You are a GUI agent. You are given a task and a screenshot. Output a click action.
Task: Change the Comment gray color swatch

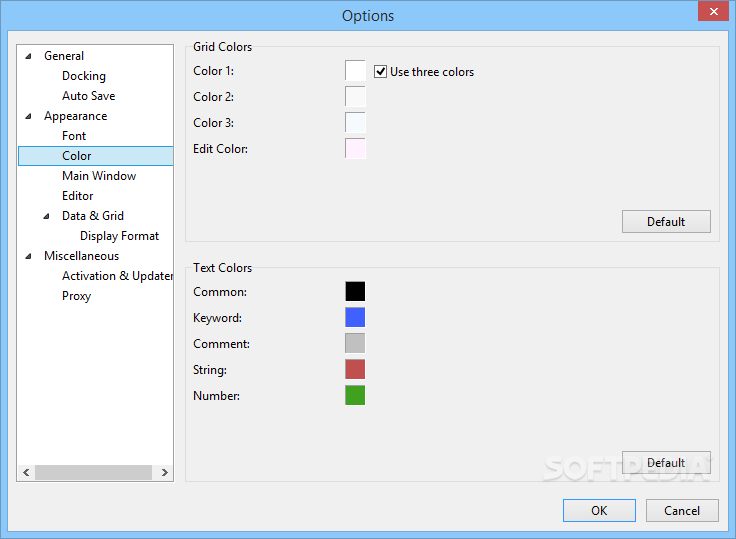[x=355, y=343]
